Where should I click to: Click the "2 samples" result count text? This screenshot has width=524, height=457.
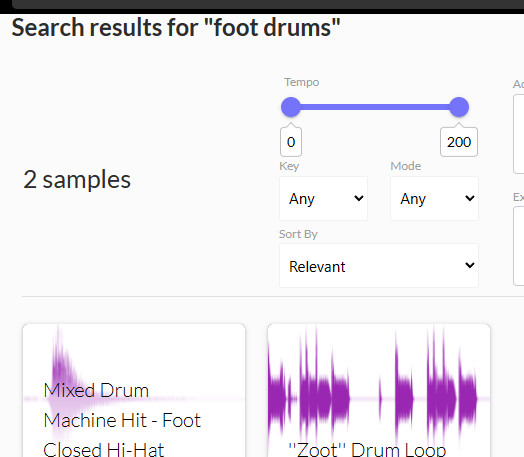[x=77, y=180]
